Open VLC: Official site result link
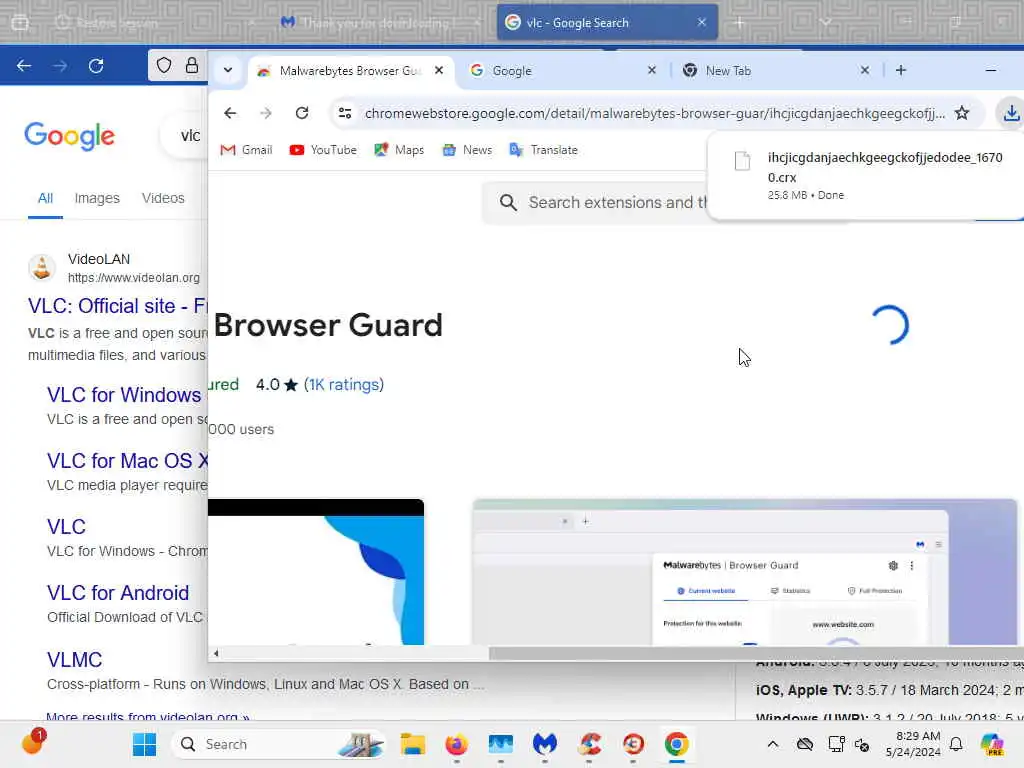The width and height of the screenshot is (1024, 768). pyautogui.click(x=118, y=306)
